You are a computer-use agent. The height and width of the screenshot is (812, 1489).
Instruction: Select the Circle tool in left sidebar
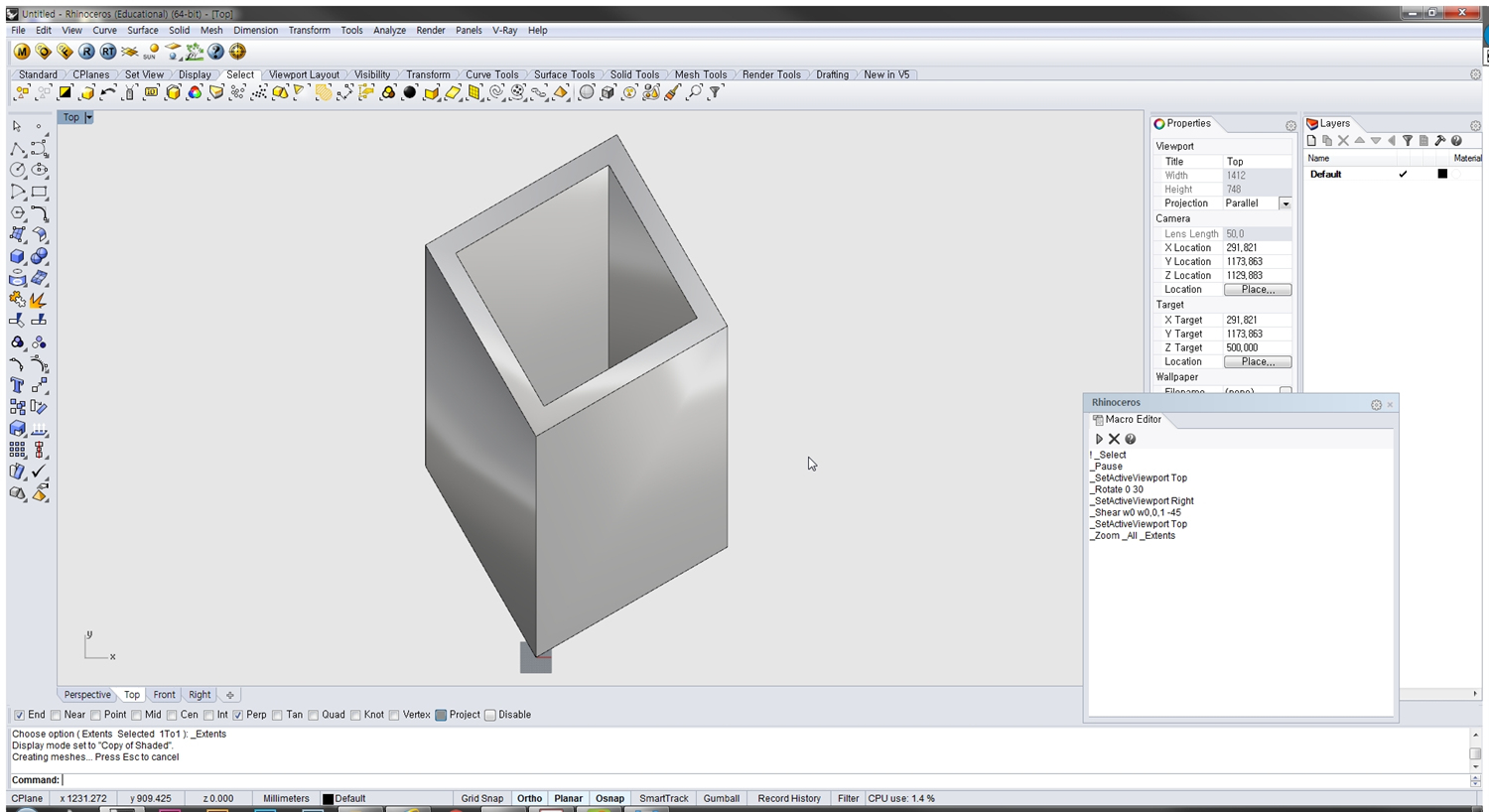click(17, 170)
